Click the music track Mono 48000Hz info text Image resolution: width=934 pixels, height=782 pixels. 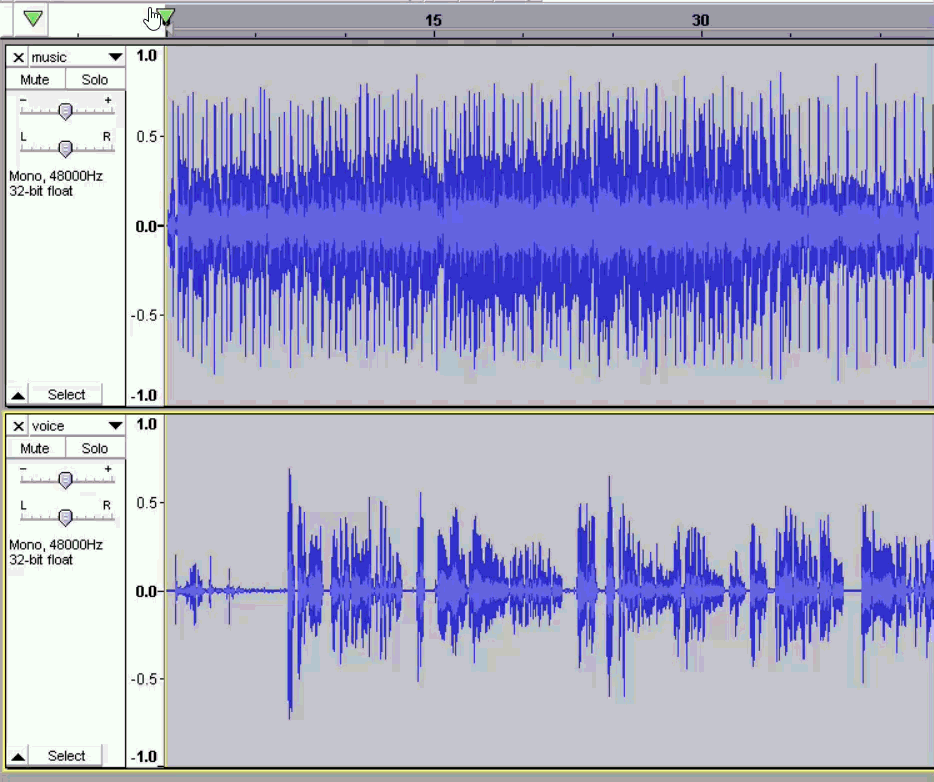pyautogui.click(x=56, y=176)
